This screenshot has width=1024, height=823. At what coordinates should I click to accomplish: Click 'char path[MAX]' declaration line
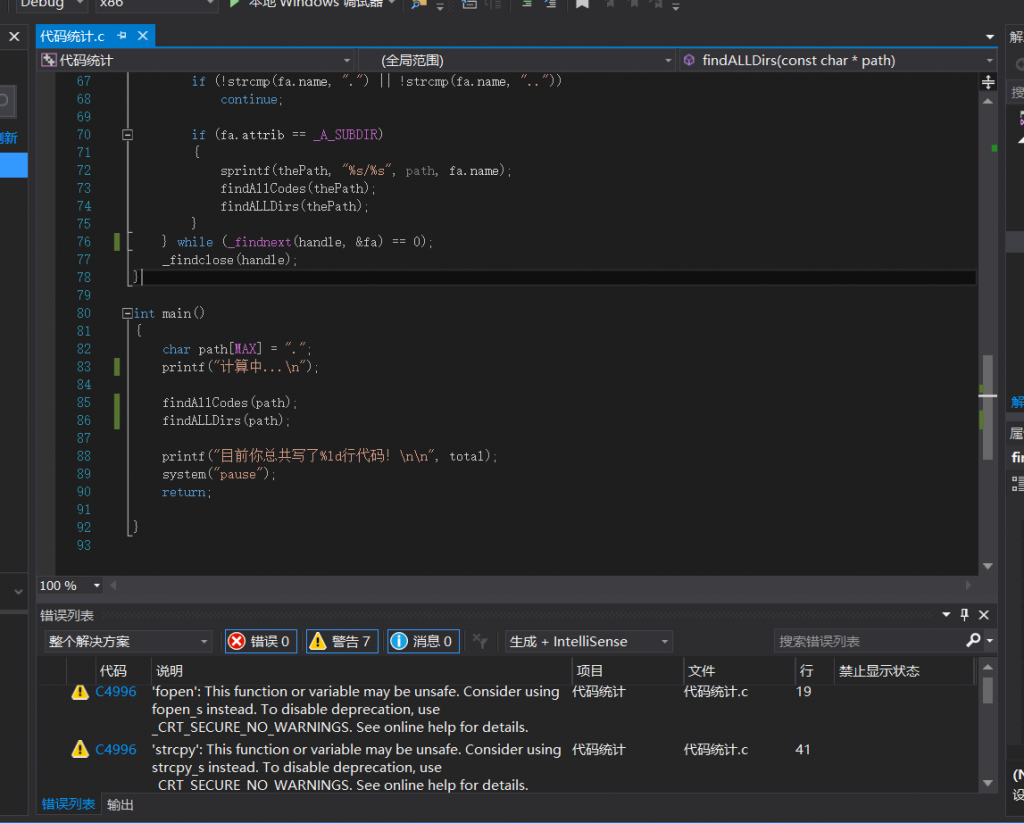pos(236,349)
